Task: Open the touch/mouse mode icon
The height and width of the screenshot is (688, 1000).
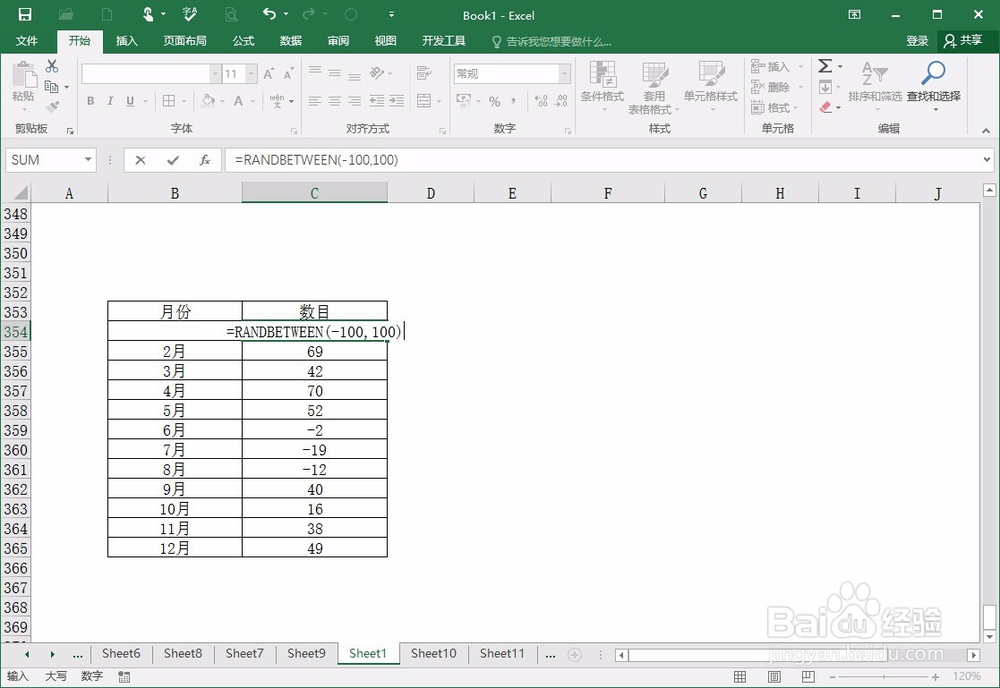Action: [x=148, y=14]
